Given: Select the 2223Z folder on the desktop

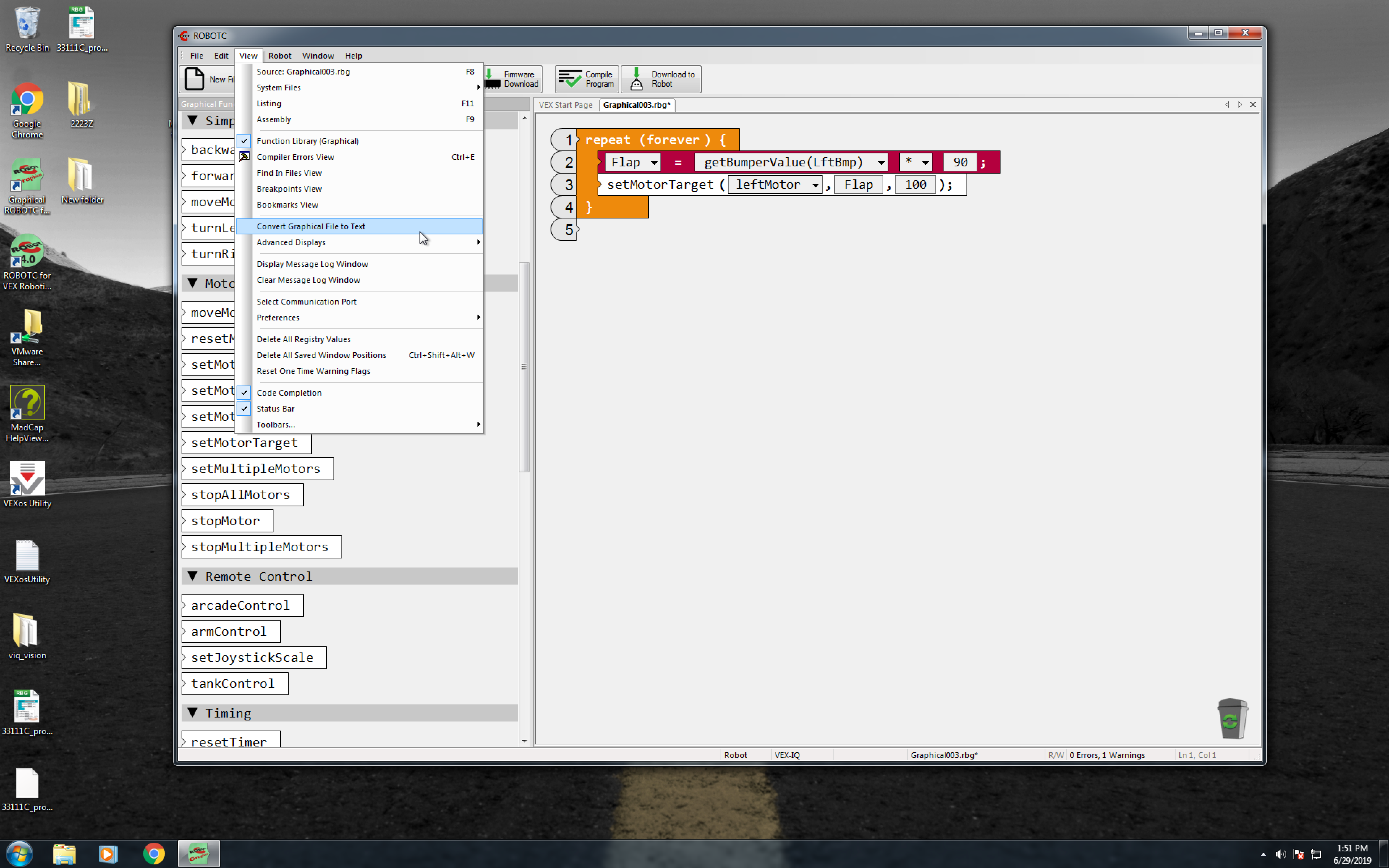Looking at the screenshot, I should [81, 105].
